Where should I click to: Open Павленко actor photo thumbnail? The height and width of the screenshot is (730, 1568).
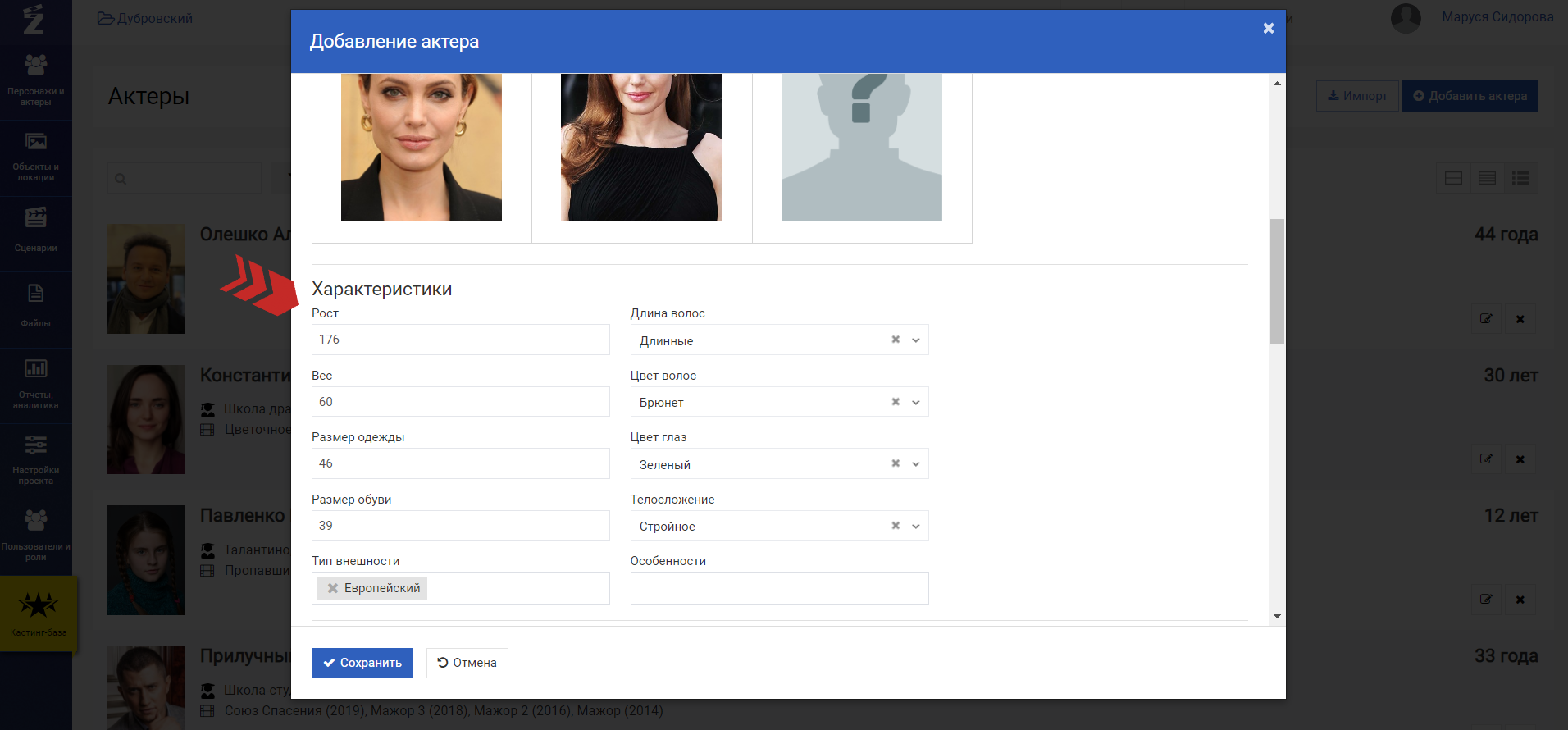click(x=146, y=560)
